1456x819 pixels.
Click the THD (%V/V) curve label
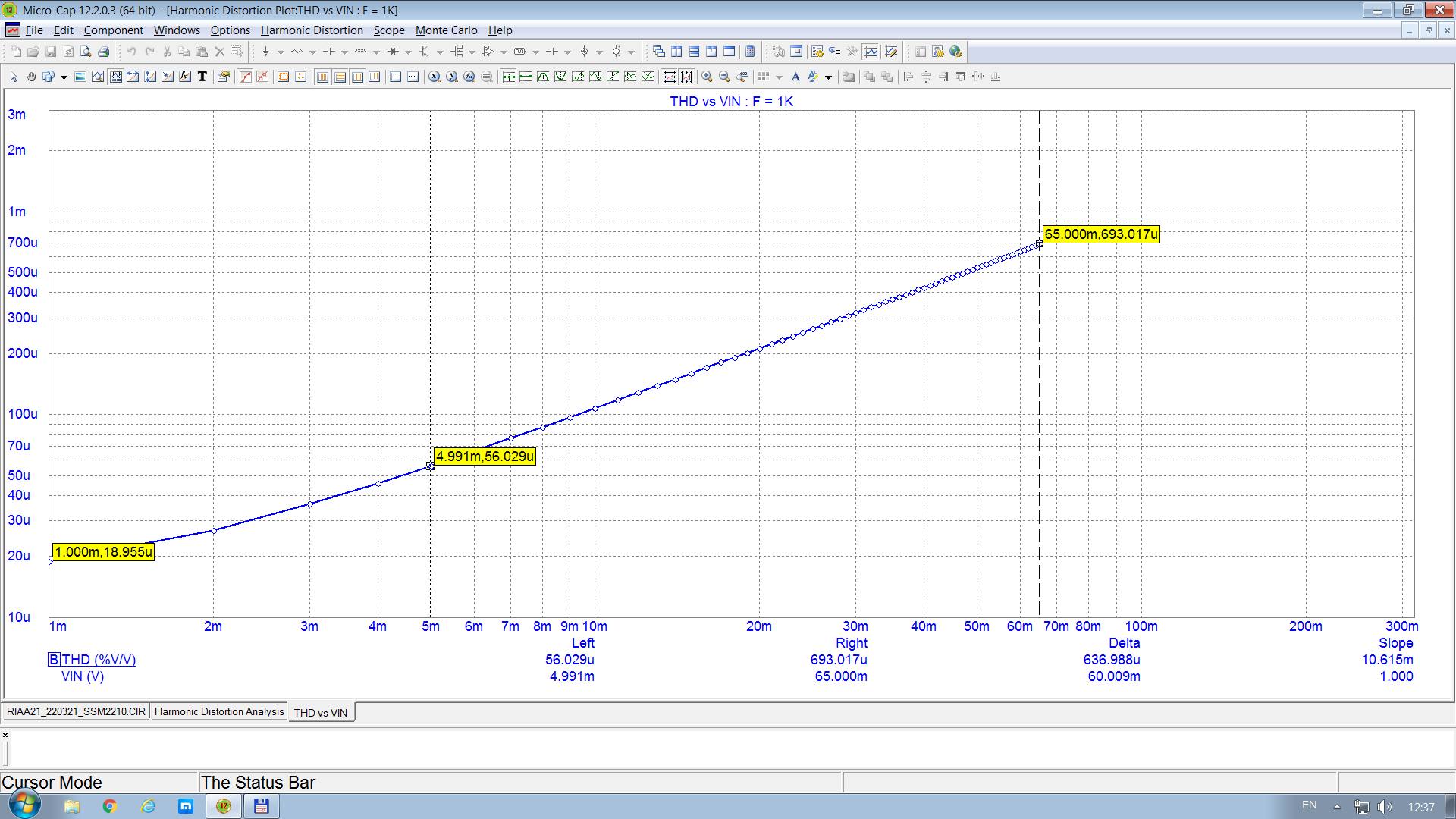tap(99, 660)
